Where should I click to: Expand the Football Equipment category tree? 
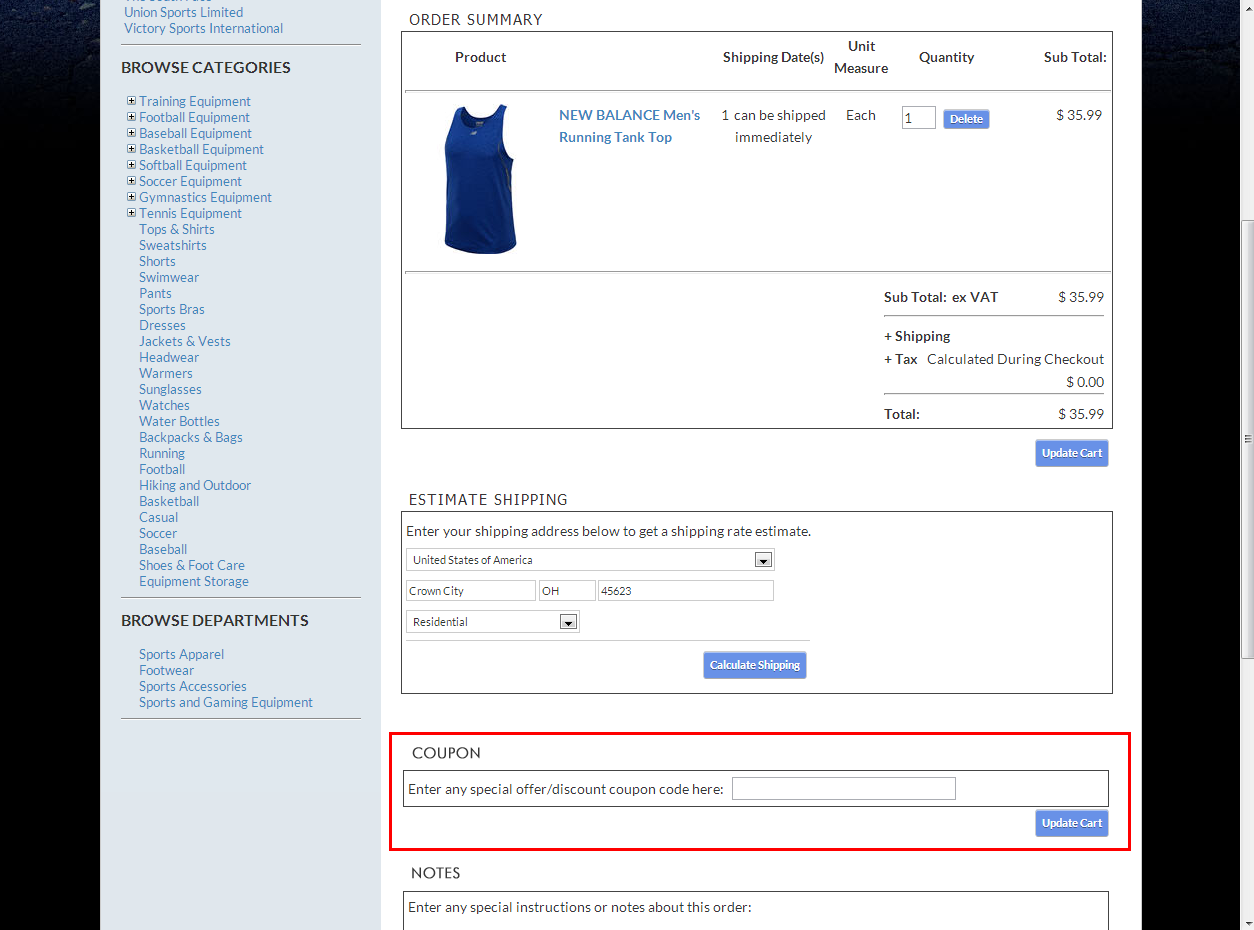[x=131, y=117]
